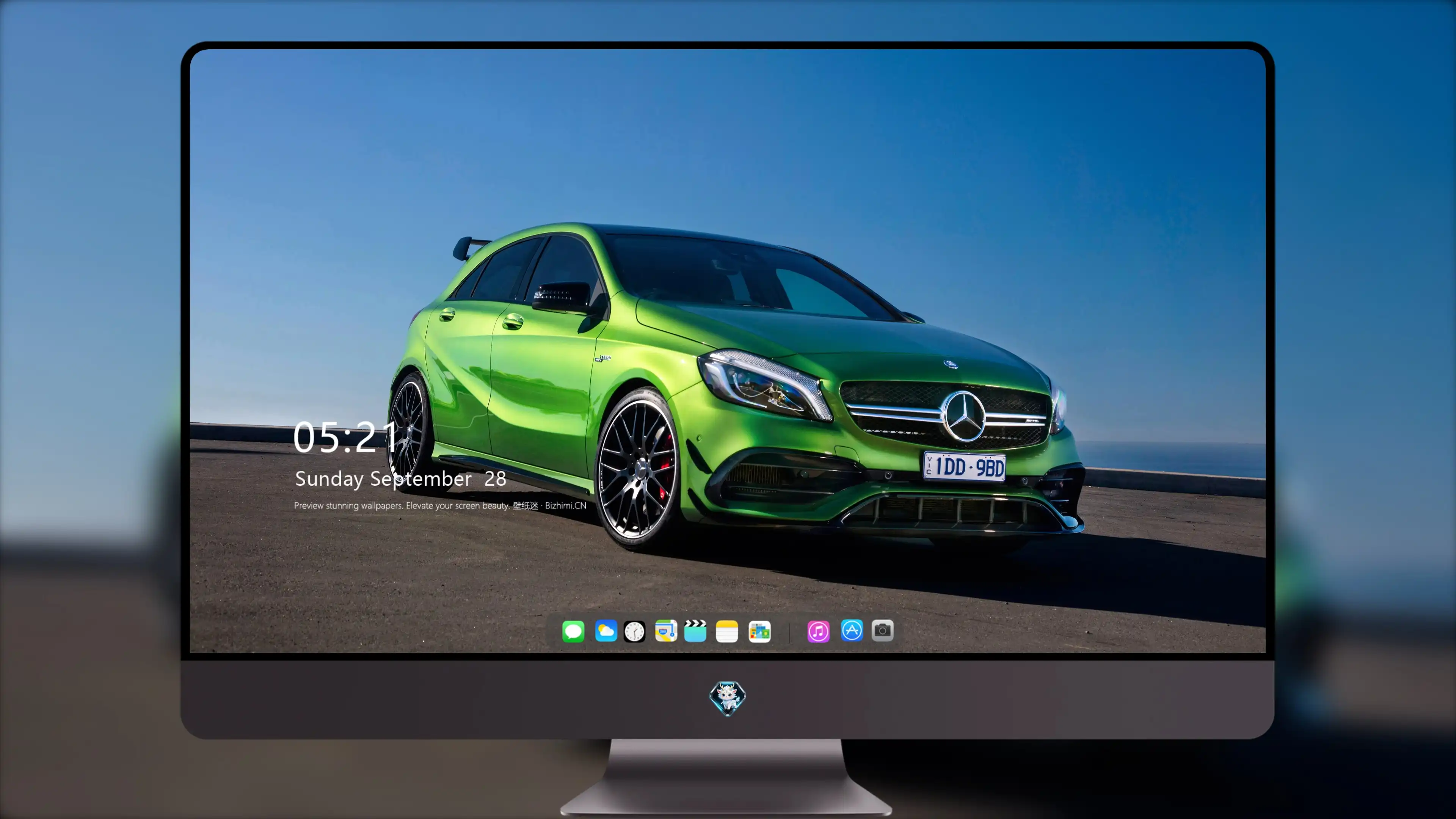Screen dimensions: 1456x819
Task: Open the Maps app in dock
Action: (666, 631)
